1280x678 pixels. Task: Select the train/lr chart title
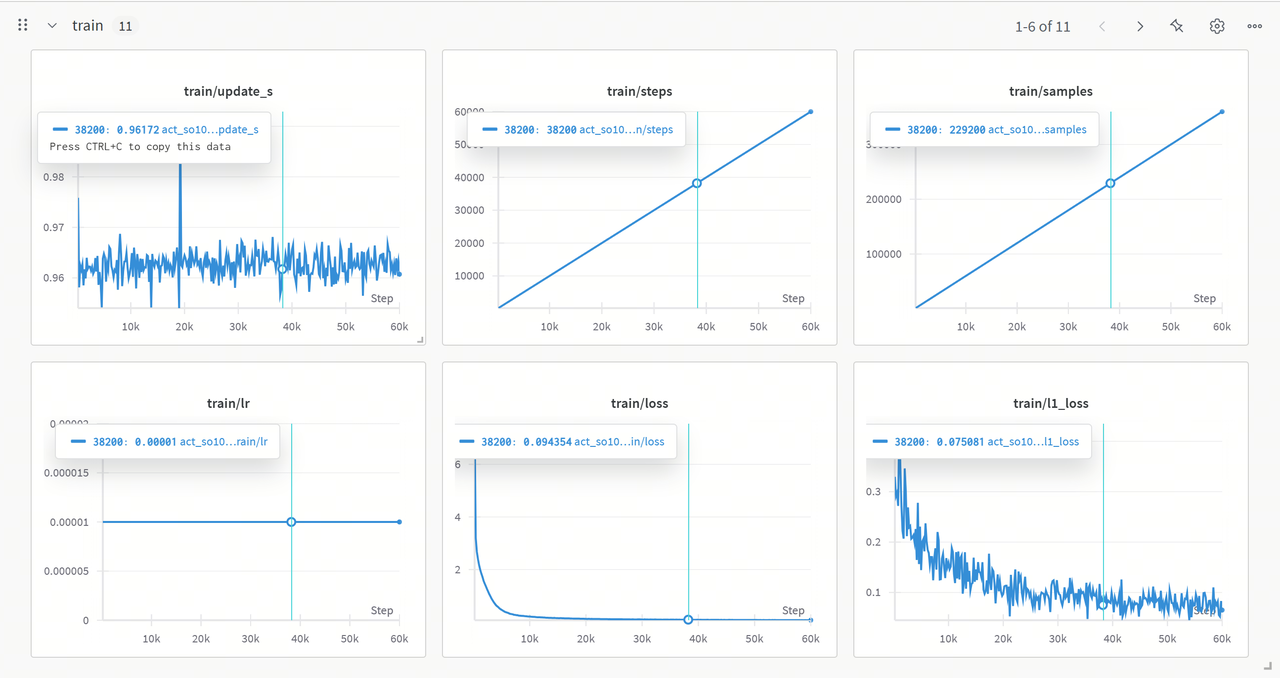228,403
